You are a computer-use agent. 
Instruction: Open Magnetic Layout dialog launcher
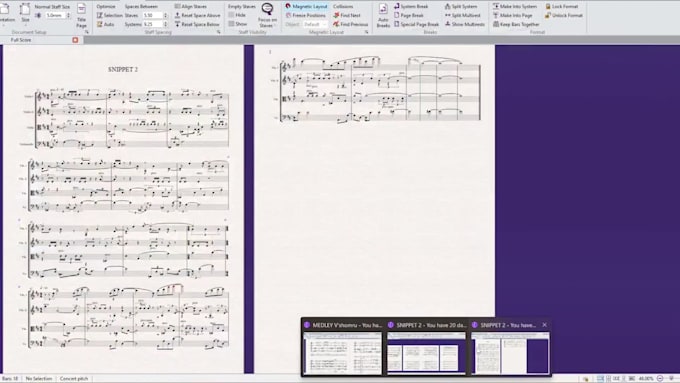[x=366, y=32]
